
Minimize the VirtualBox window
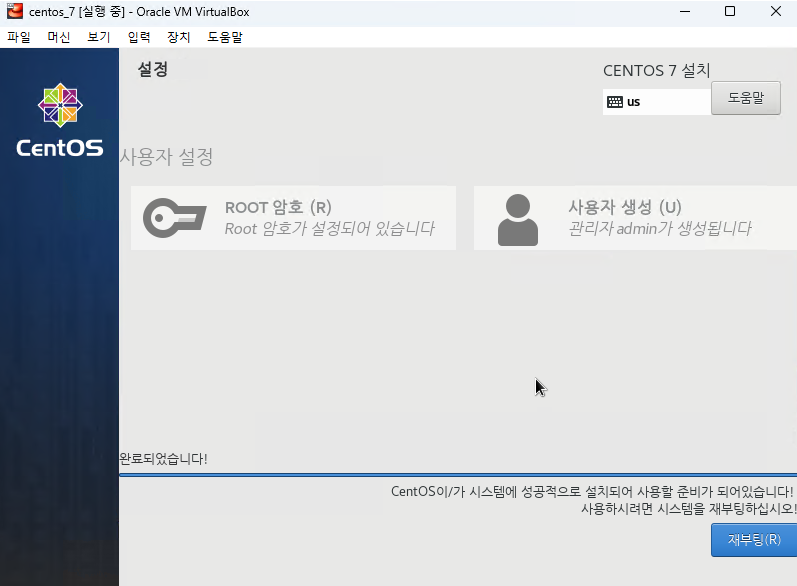[x=685, y=11]
